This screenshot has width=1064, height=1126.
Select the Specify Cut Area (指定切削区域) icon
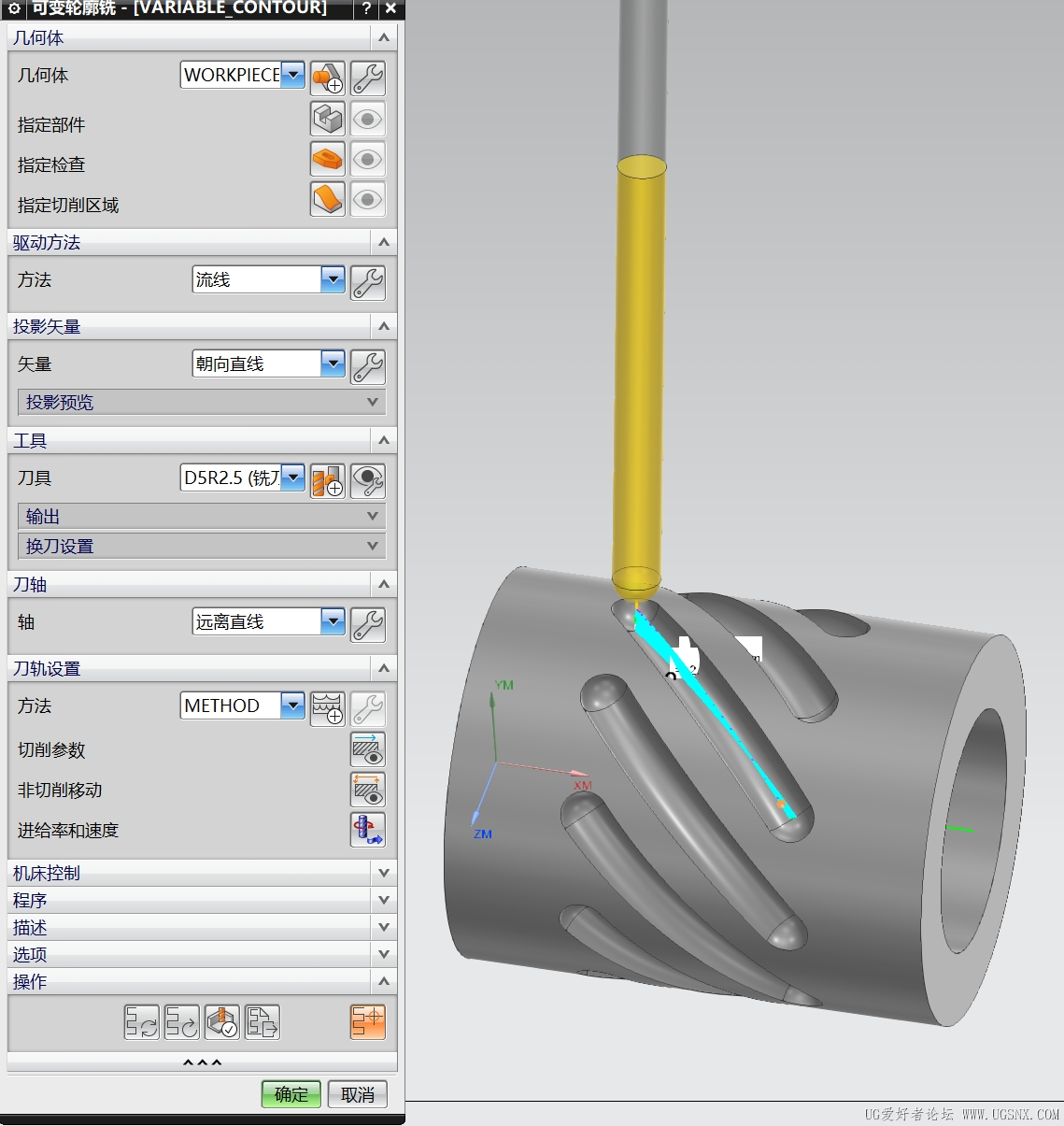328,199
